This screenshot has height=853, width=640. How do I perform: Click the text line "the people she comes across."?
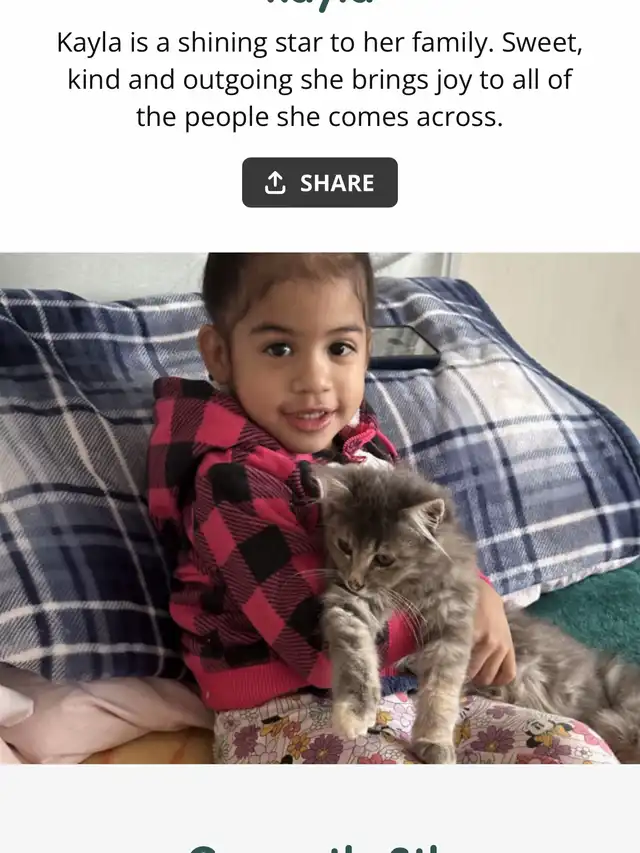319,116
